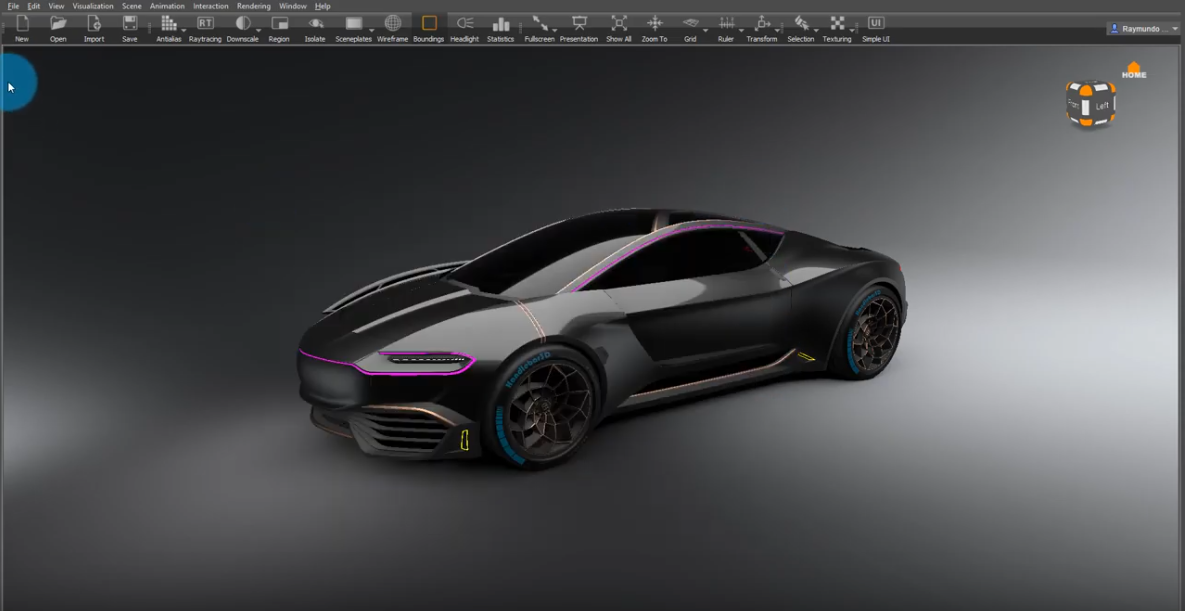Open the Help menu
The width and height of the screenshot is (1185, 611).
[323, 6]
